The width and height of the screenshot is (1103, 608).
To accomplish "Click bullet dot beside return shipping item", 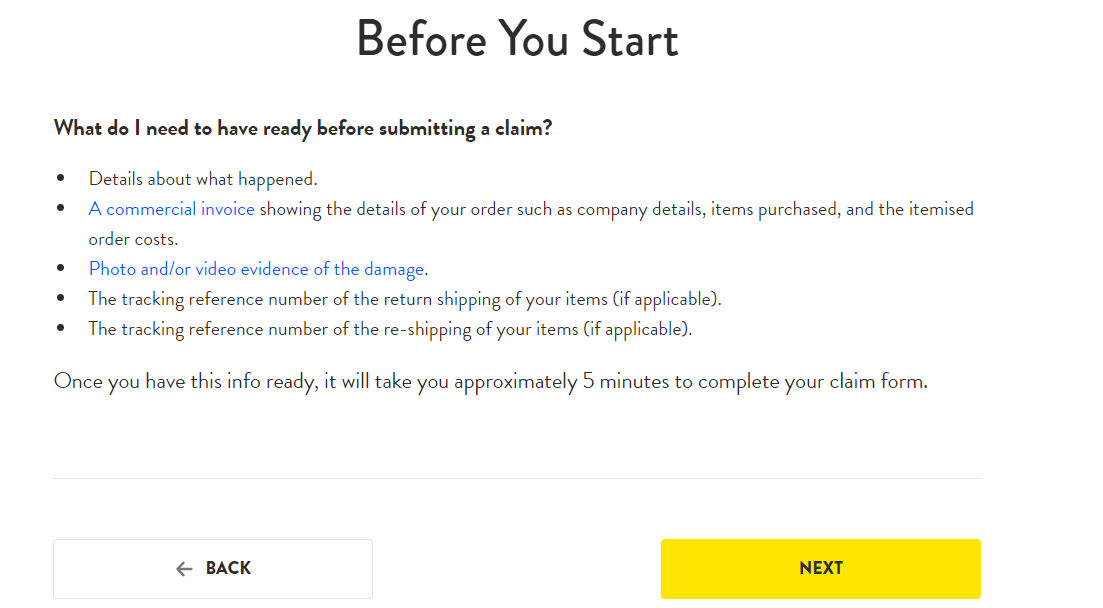I will point(60,298).
